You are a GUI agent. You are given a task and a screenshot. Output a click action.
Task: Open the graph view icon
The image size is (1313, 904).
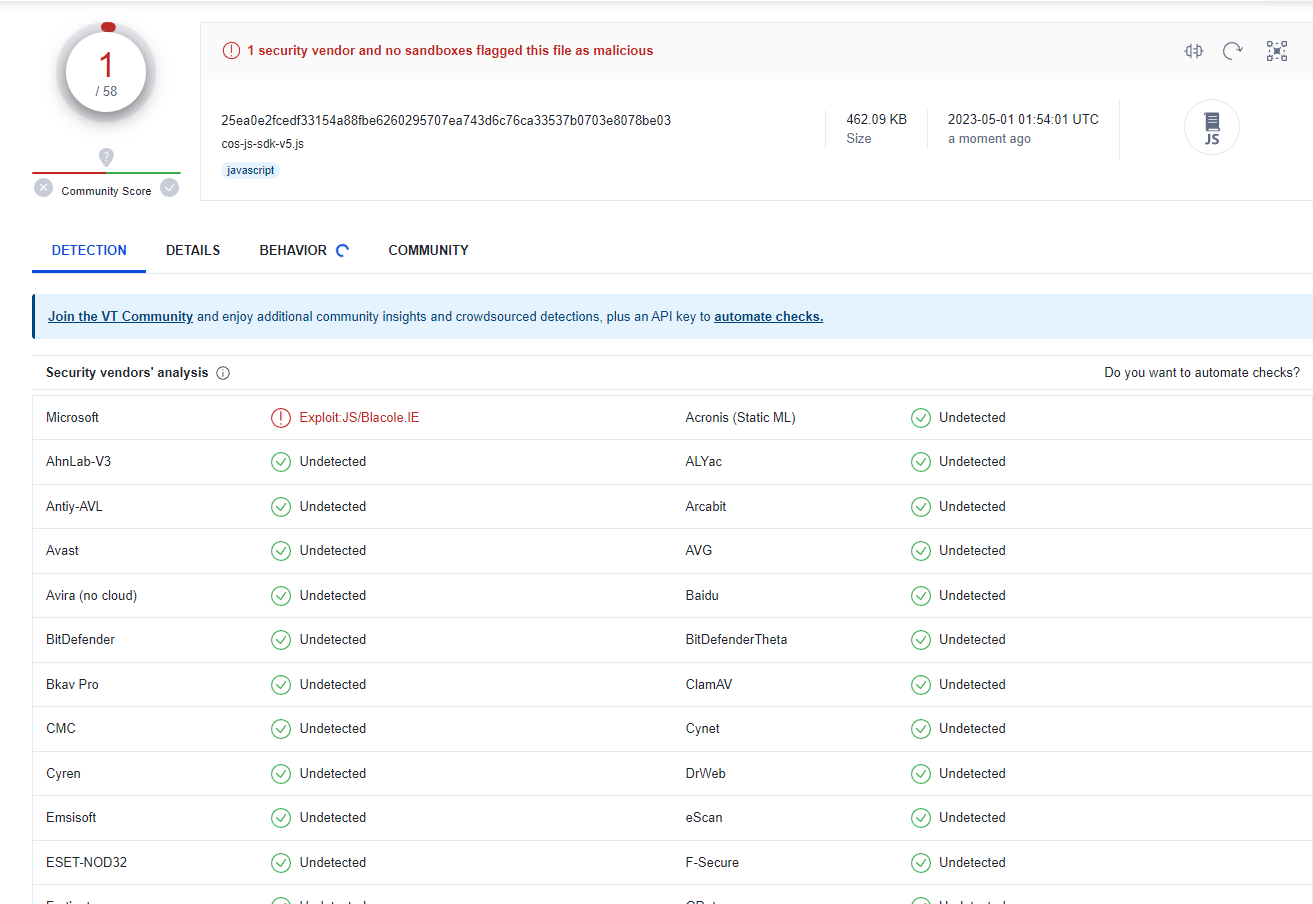tap(1276, 51)
